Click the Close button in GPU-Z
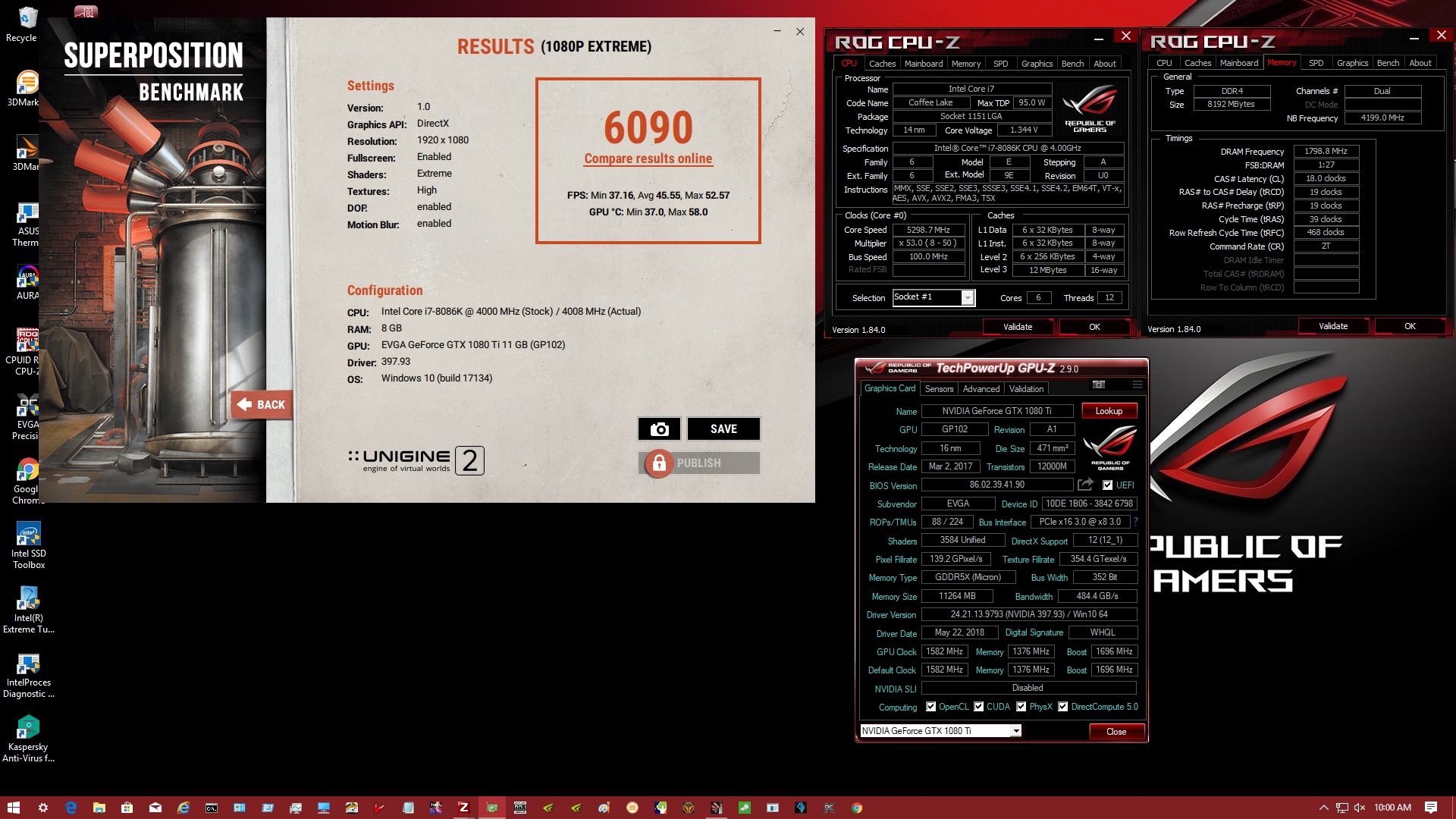 [1116, 732]
